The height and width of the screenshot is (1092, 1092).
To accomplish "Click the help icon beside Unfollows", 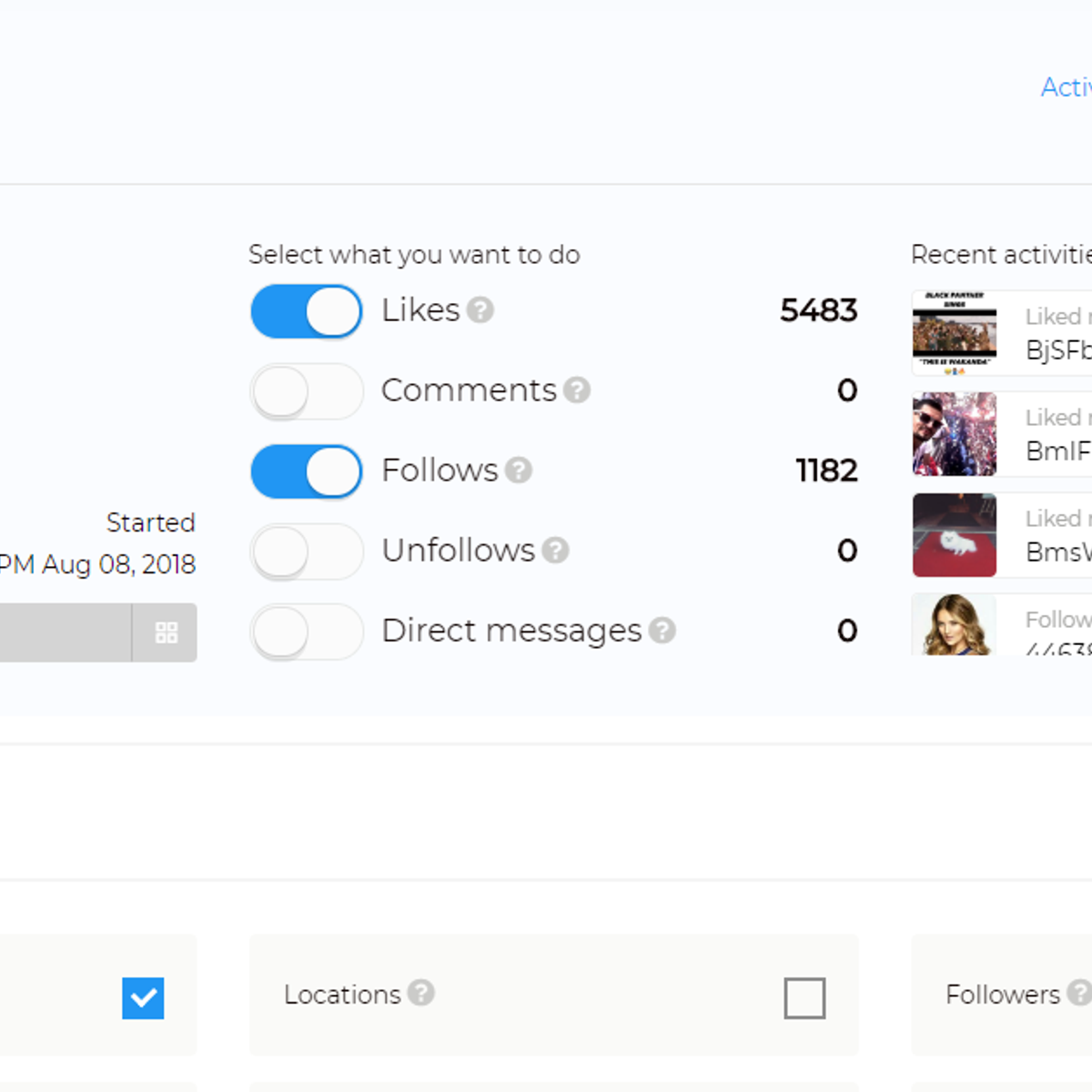I will point(555,551).
